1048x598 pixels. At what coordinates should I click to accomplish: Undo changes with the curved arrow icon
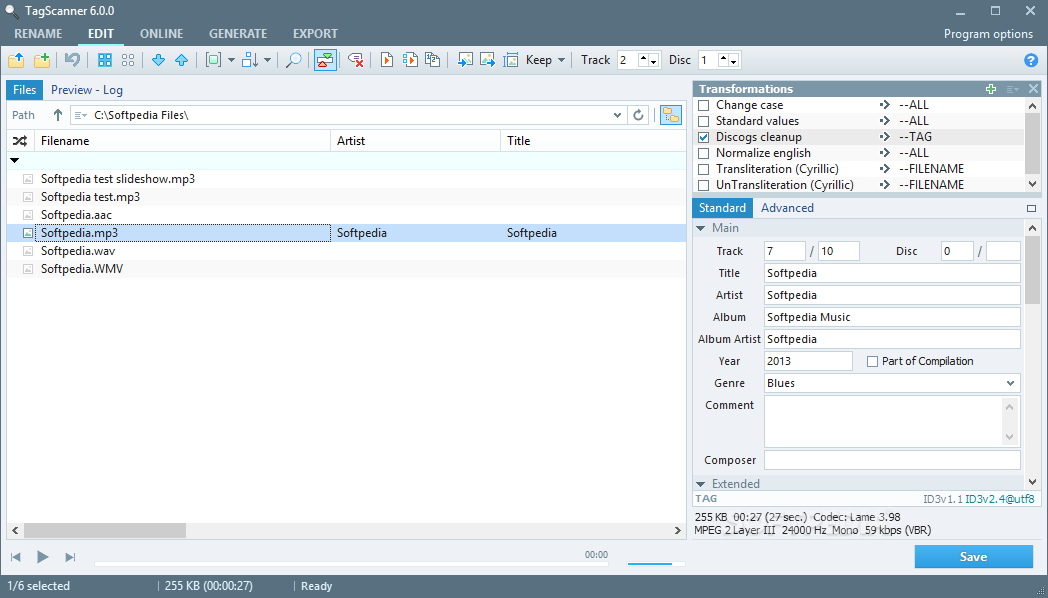click(x=72, y=60)
